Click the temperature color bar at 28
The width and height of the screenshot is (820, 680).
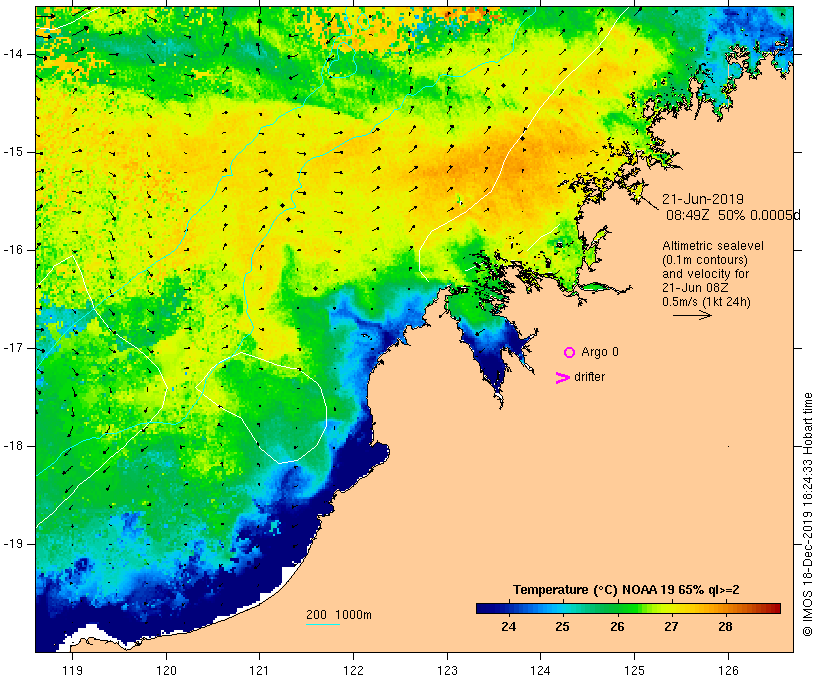[x=725, y=608]
